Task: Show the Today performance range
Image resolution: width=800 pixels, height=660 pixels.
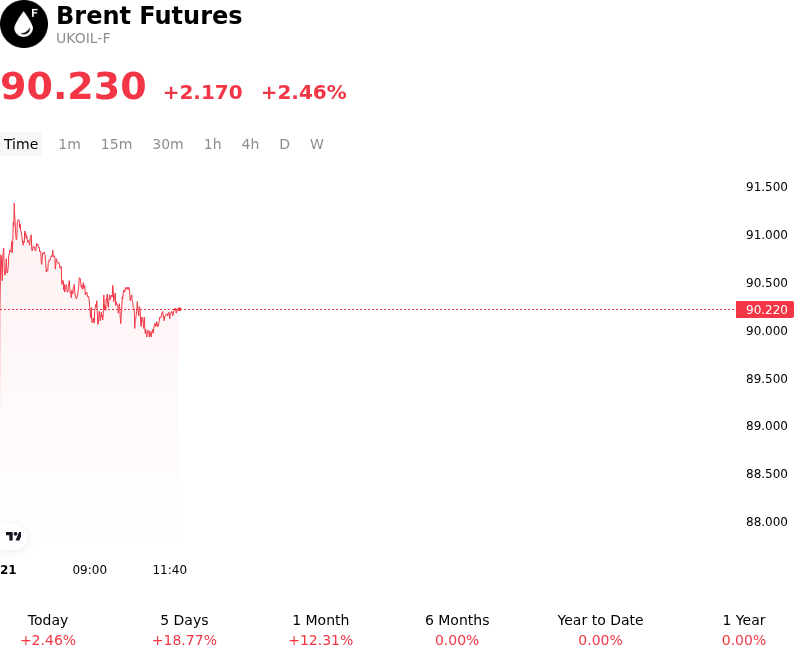Action: 48,630
